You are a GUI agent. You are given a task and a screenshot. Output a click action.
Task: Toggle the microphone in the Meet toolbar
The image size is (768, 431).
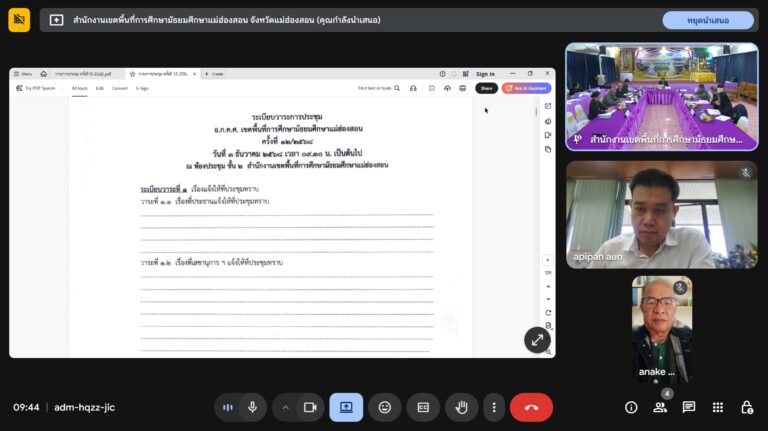pyautogui.click(x=252, y=407)
